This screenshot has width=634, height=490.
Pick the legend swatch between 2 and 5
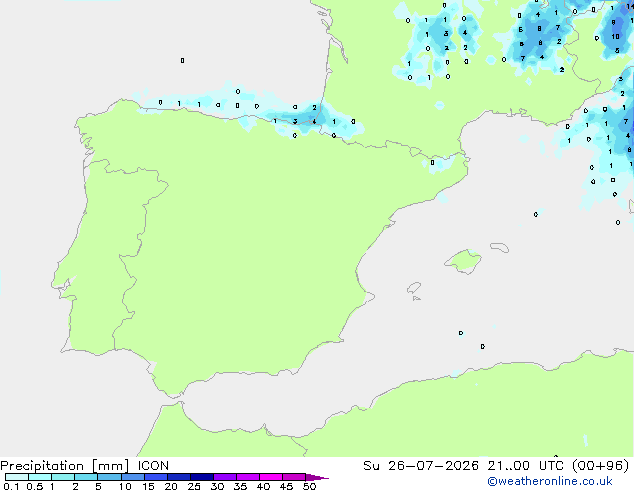coord(86,477)
